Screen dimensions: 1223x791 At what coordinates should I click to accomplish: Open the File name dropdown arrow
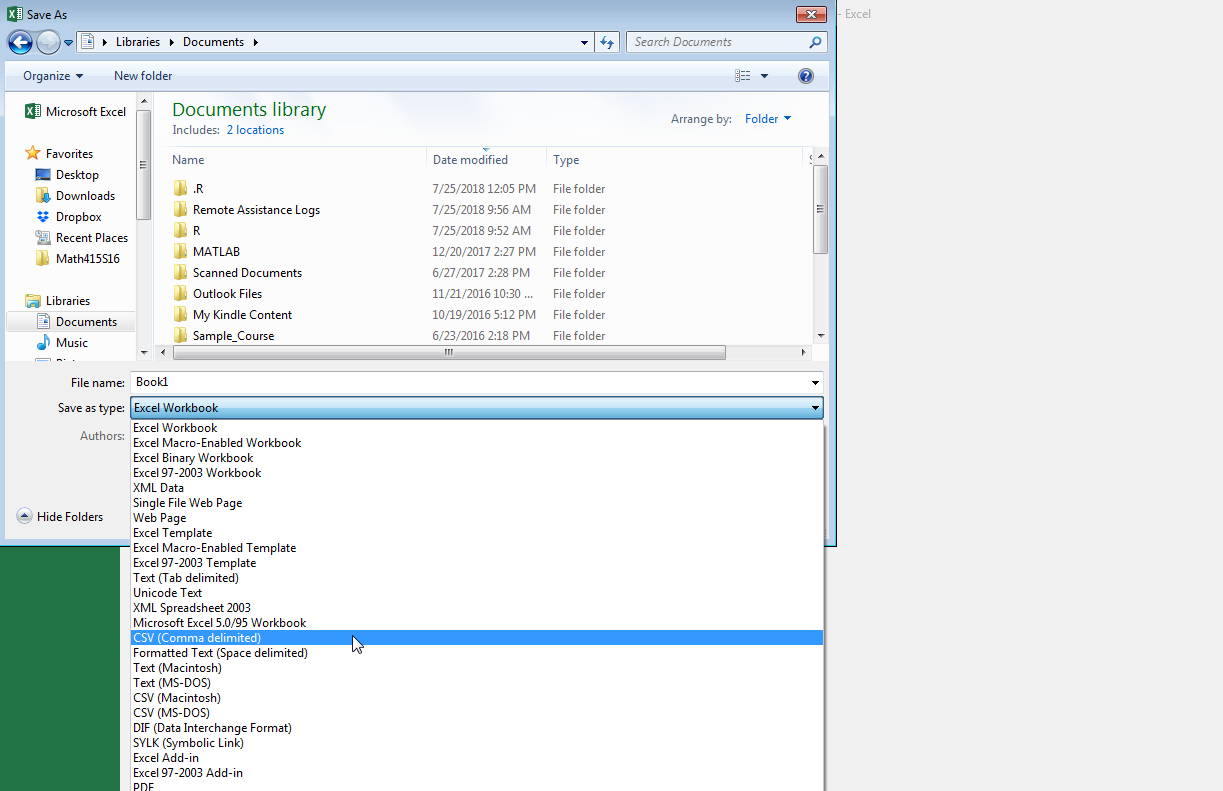(x=816, y=383)
